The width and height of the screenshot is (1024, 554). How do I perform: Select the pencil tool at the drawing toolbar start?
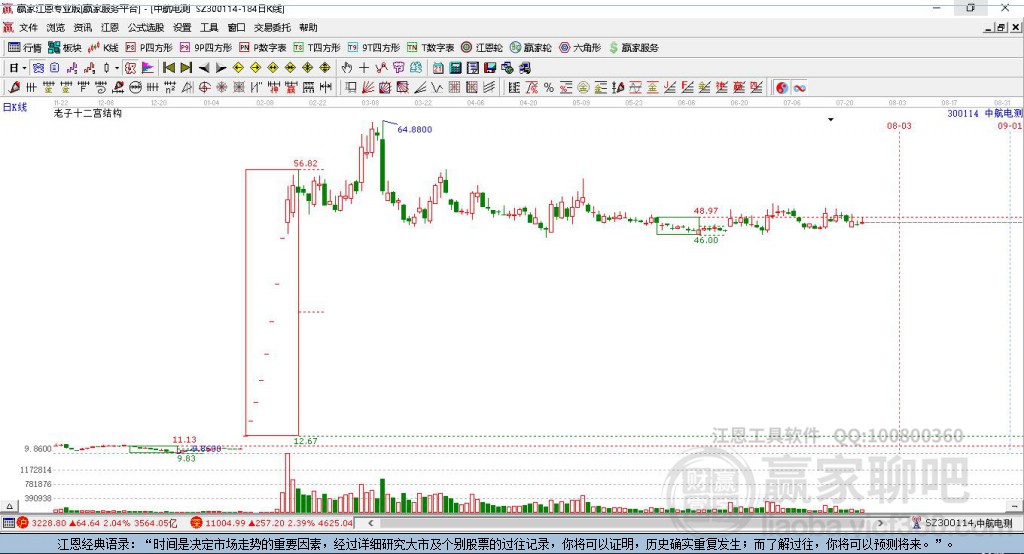point(14,88)
